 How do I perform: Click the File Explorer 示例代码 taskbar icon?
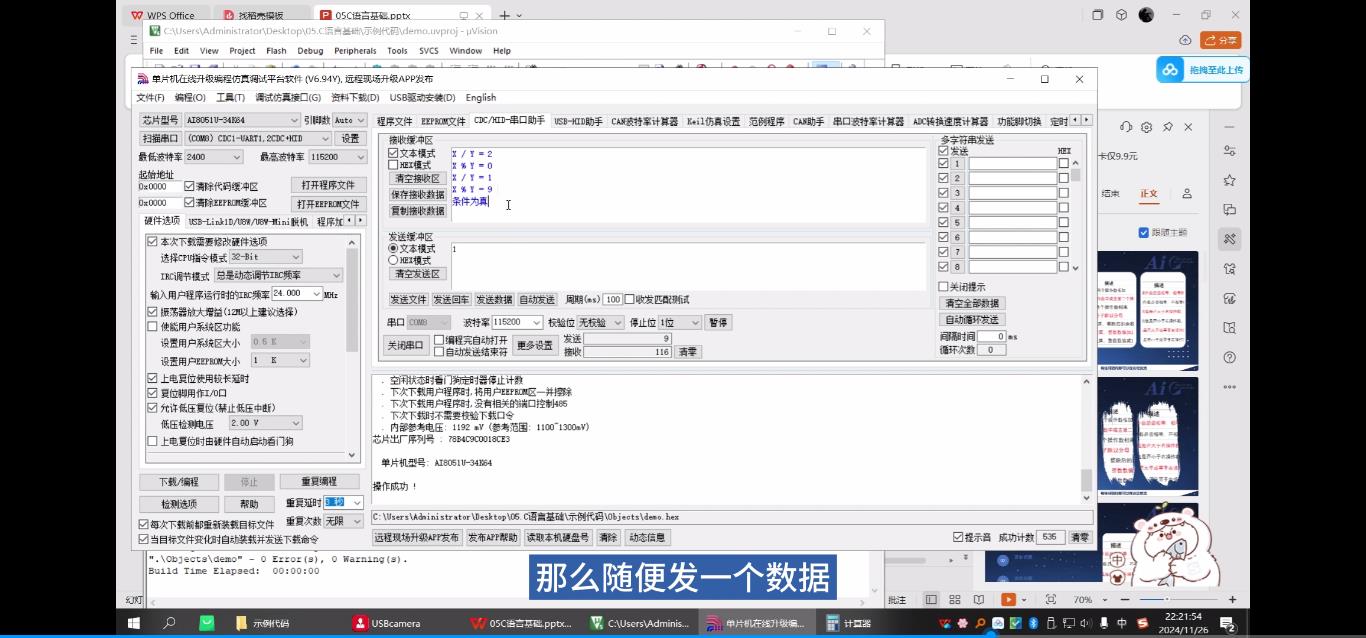pyautogui.click(x=268, y=623)
